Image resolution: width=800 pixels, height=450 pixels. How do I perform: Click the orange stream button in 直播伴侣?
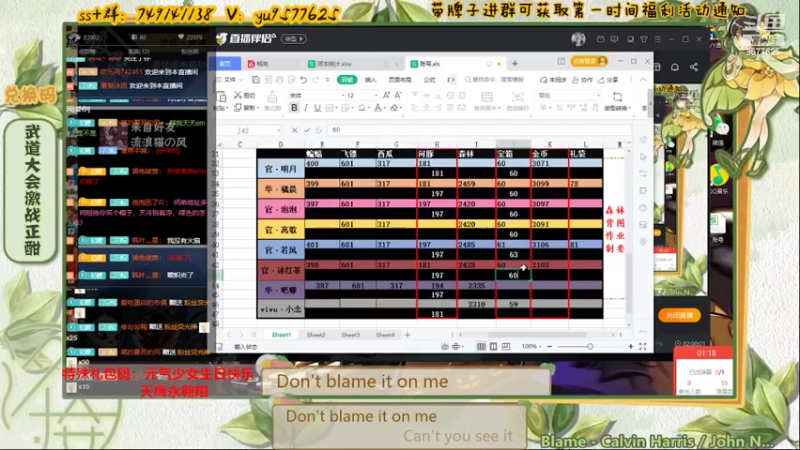point(679,315)
